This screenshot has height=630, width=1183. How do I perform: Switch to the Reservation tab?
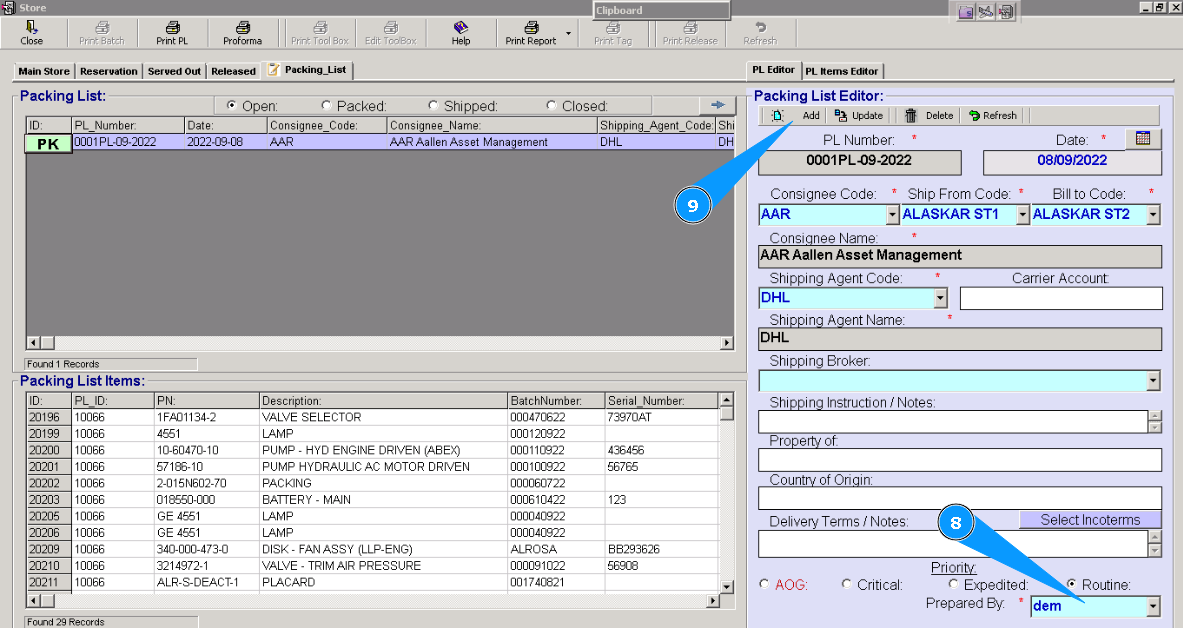(109, 71)
